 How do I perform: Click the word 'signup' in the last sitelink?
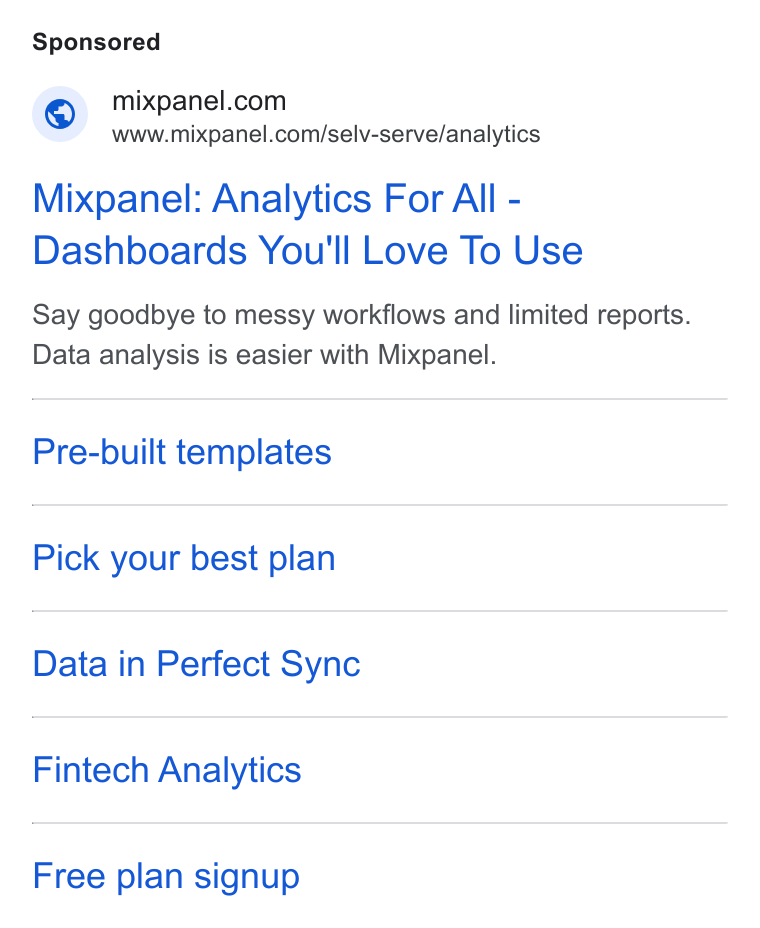coord(247,877)
